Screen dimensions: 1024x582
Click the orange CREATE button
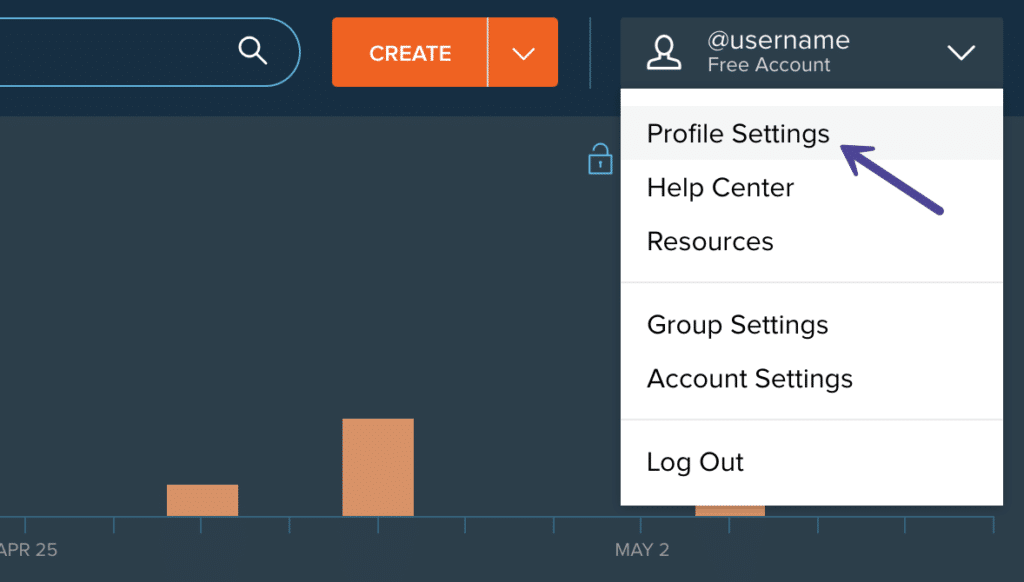pos(409,52)
